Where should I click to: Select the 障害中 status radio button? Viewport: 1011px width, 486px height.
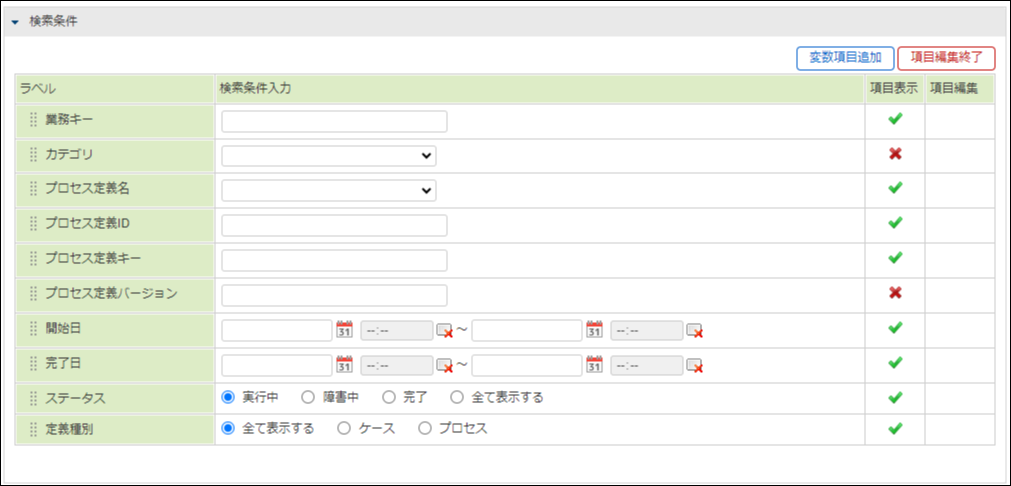point(308,397)
